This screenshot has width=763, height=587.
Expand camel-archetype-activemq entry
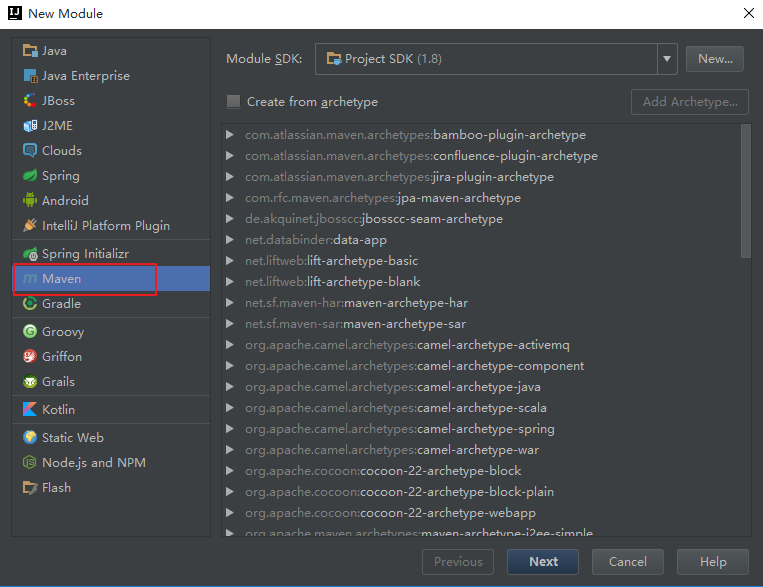pos(230,345)
